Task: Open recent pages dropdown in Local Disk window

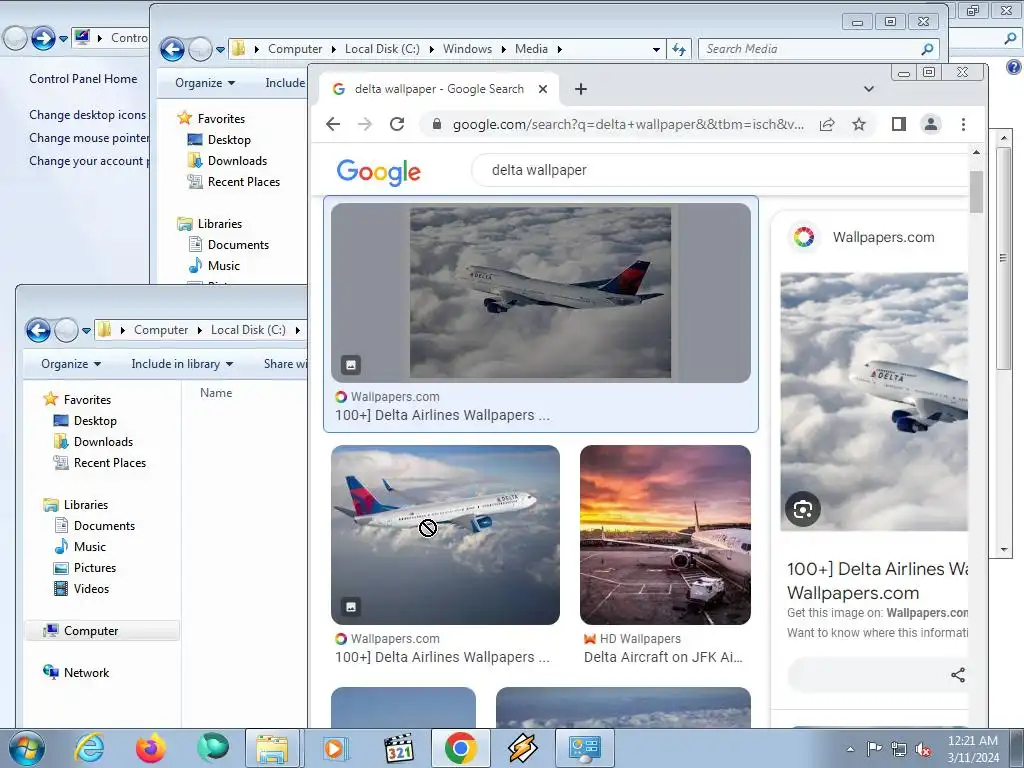Action: click(86, 331)
